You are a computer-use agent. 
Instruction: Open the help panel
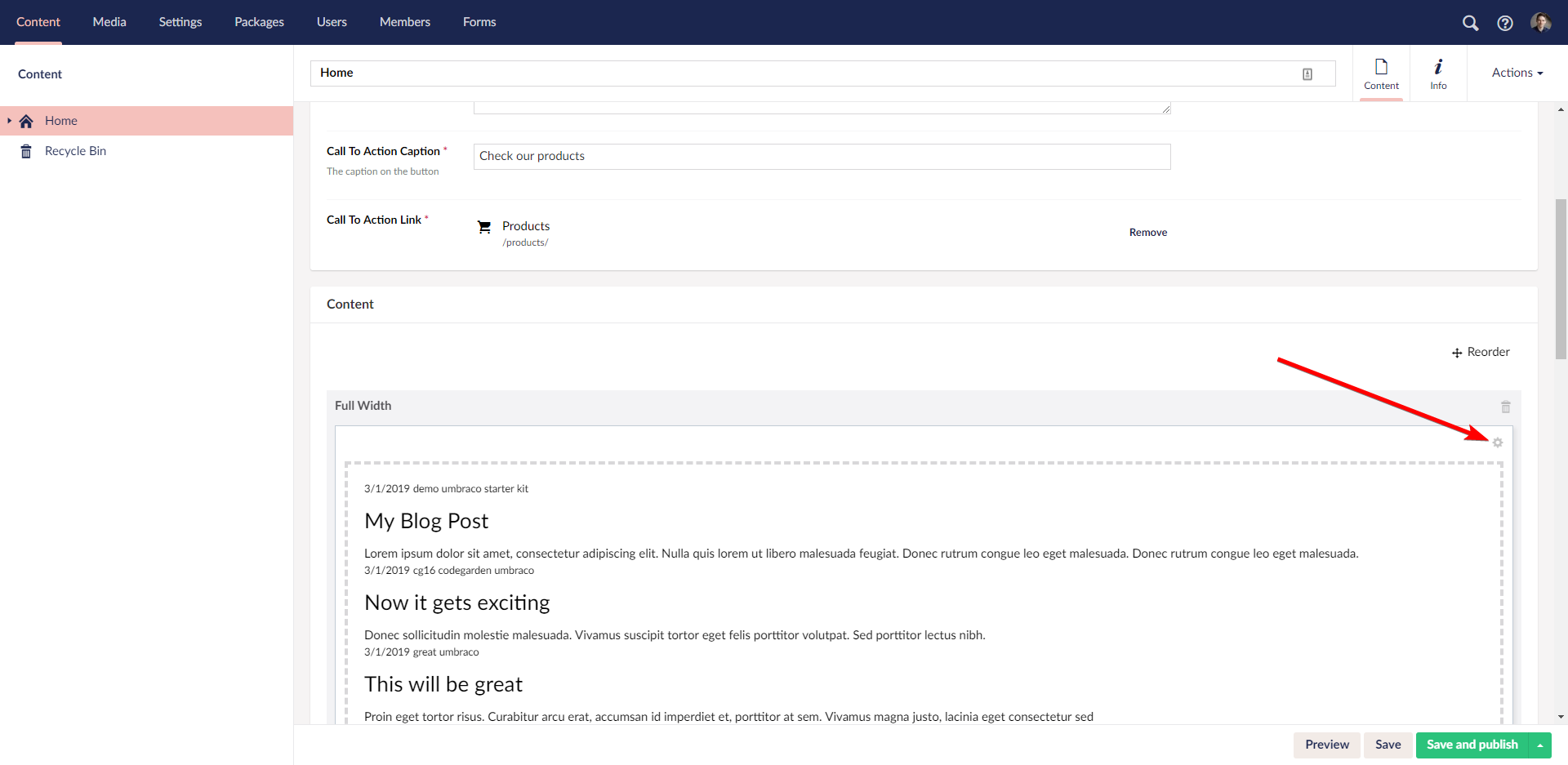(x=1505, y=23)
